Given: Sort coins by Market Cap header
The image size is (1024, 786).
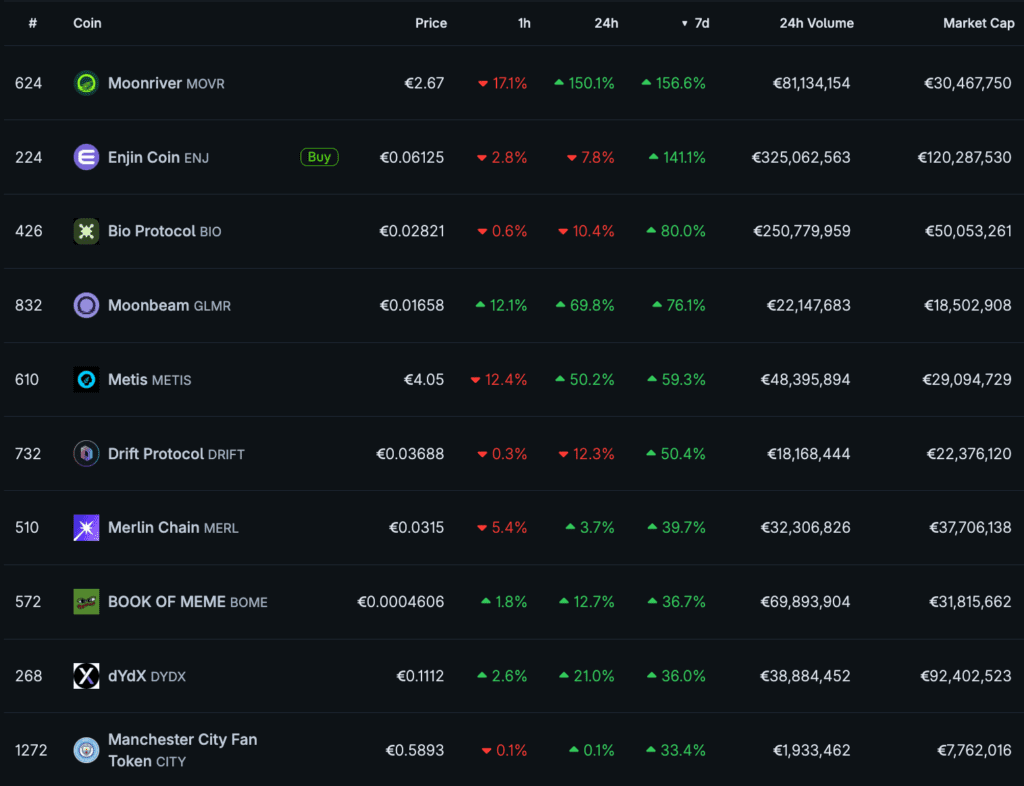Looking at the screenshot, I should 978,23.
